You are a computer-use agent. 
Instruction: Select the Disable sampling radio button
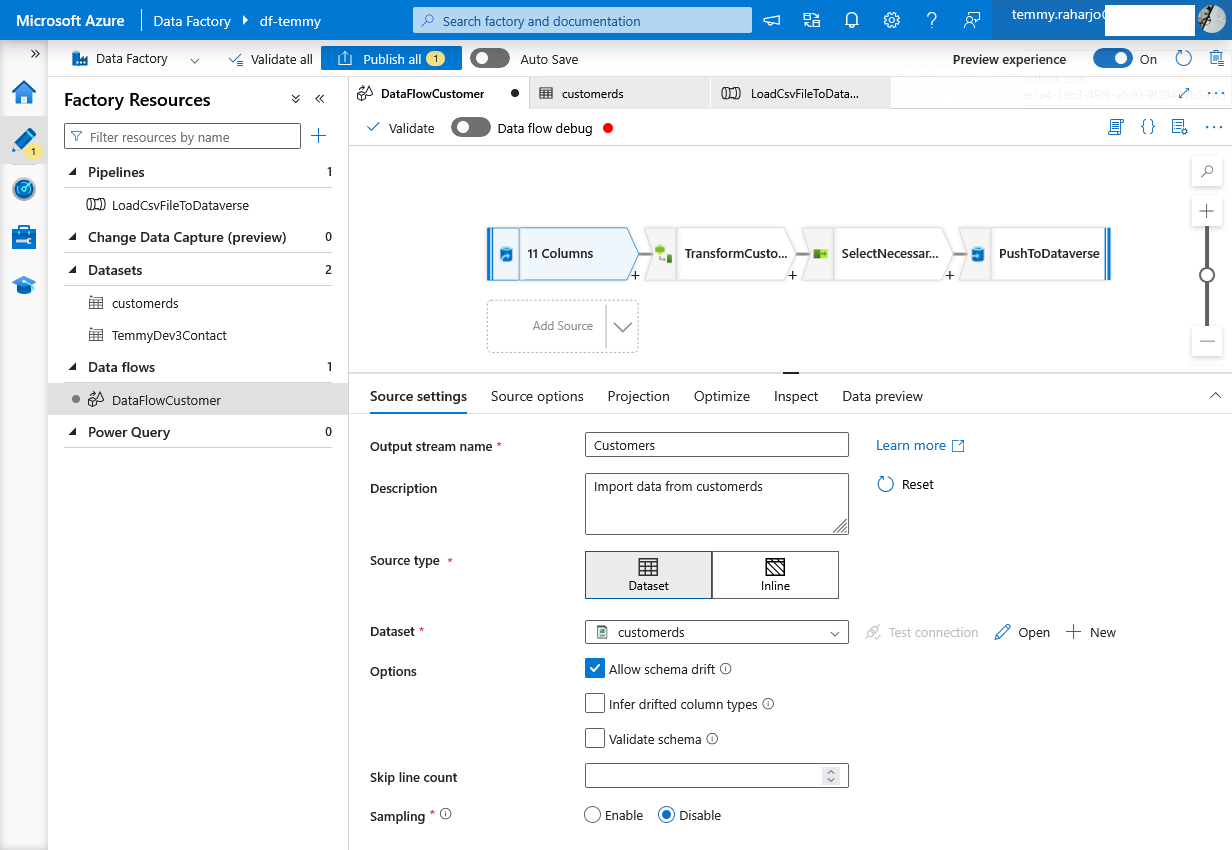666,815
